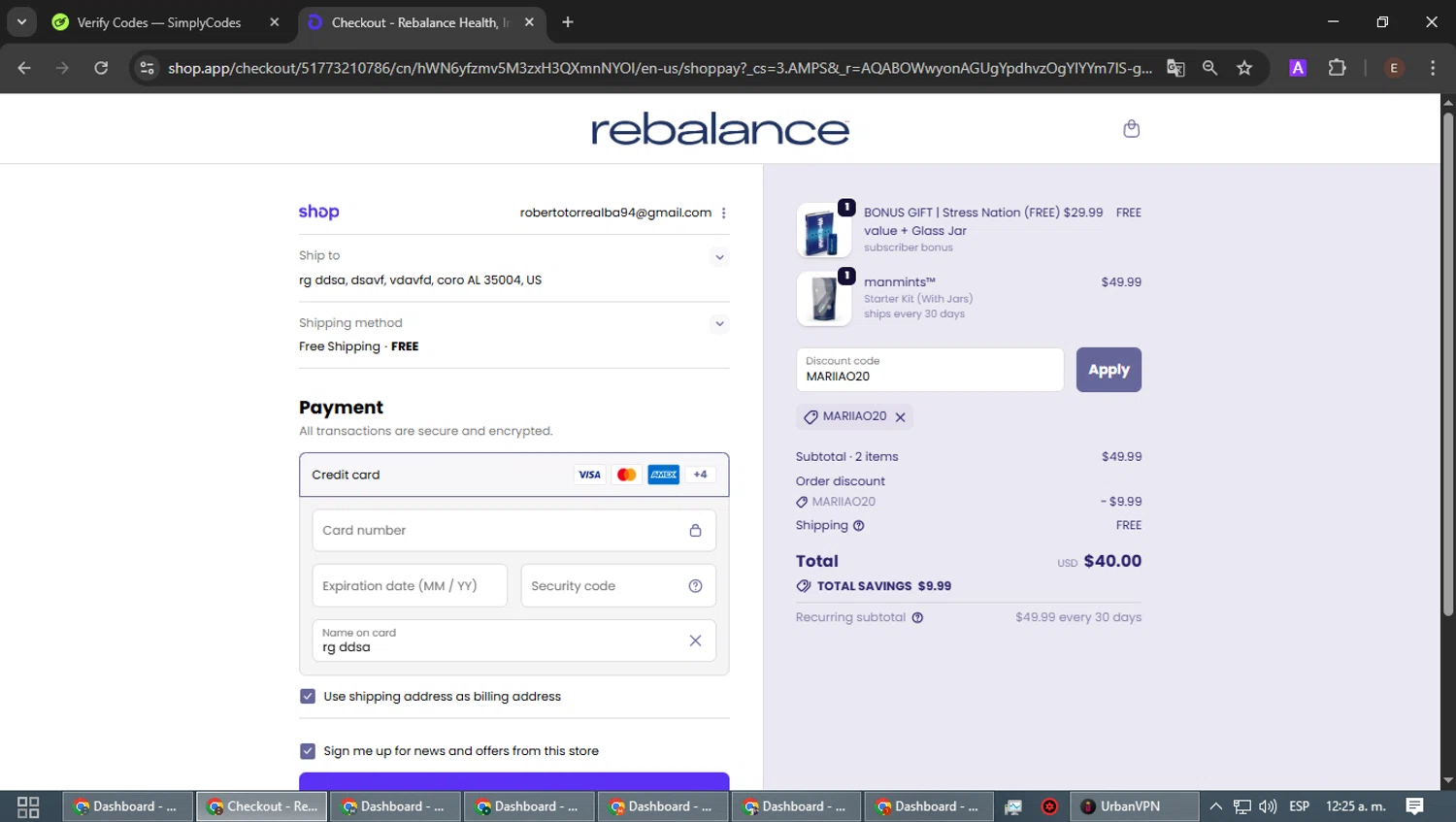
Task: Click the Discount code input field
Action: tap(930, 370)
